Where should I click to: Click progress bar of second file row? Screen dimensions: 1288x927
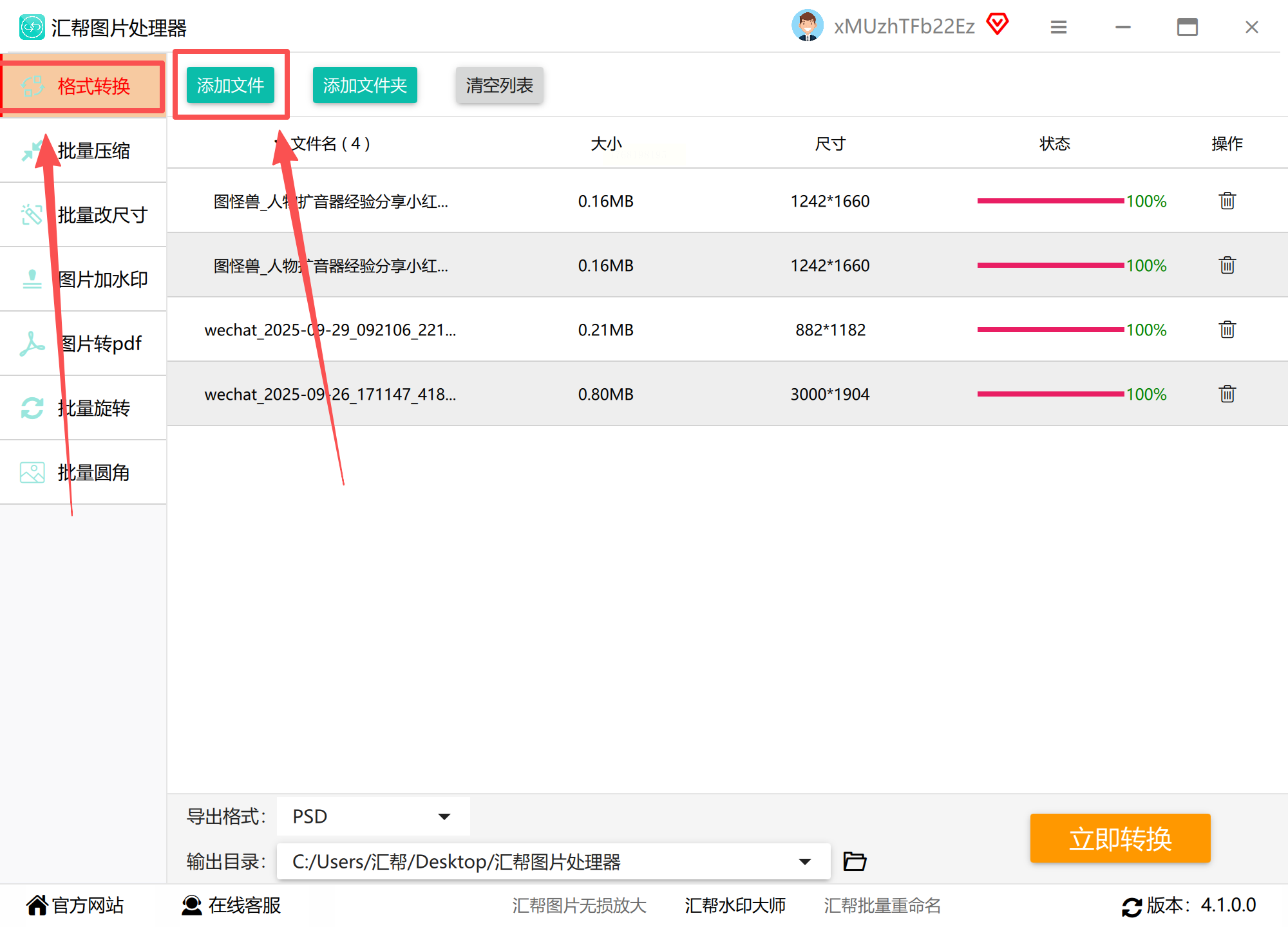click(1050, 265)
